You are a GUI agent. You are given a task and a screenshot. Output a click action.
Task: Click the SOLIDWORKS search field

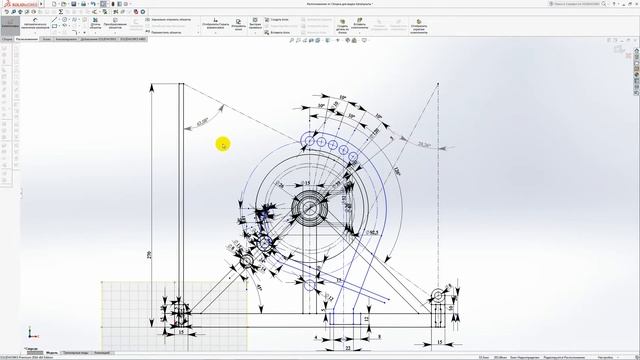(x=578, y=4)
